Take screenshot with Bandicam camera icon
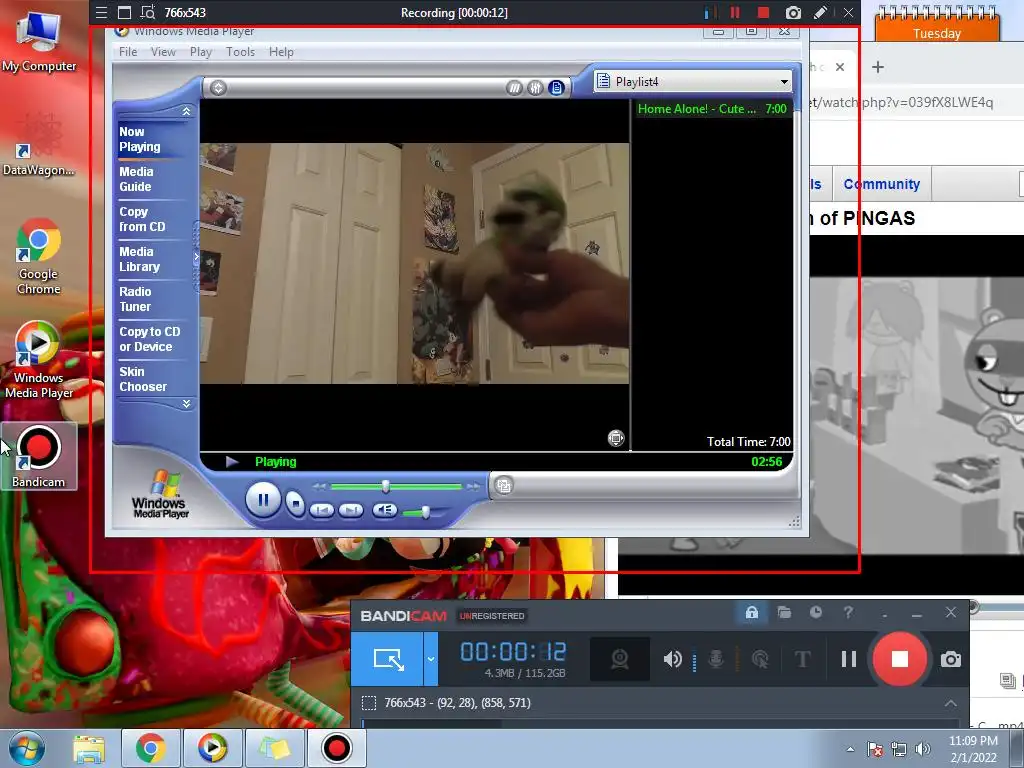 950,659
